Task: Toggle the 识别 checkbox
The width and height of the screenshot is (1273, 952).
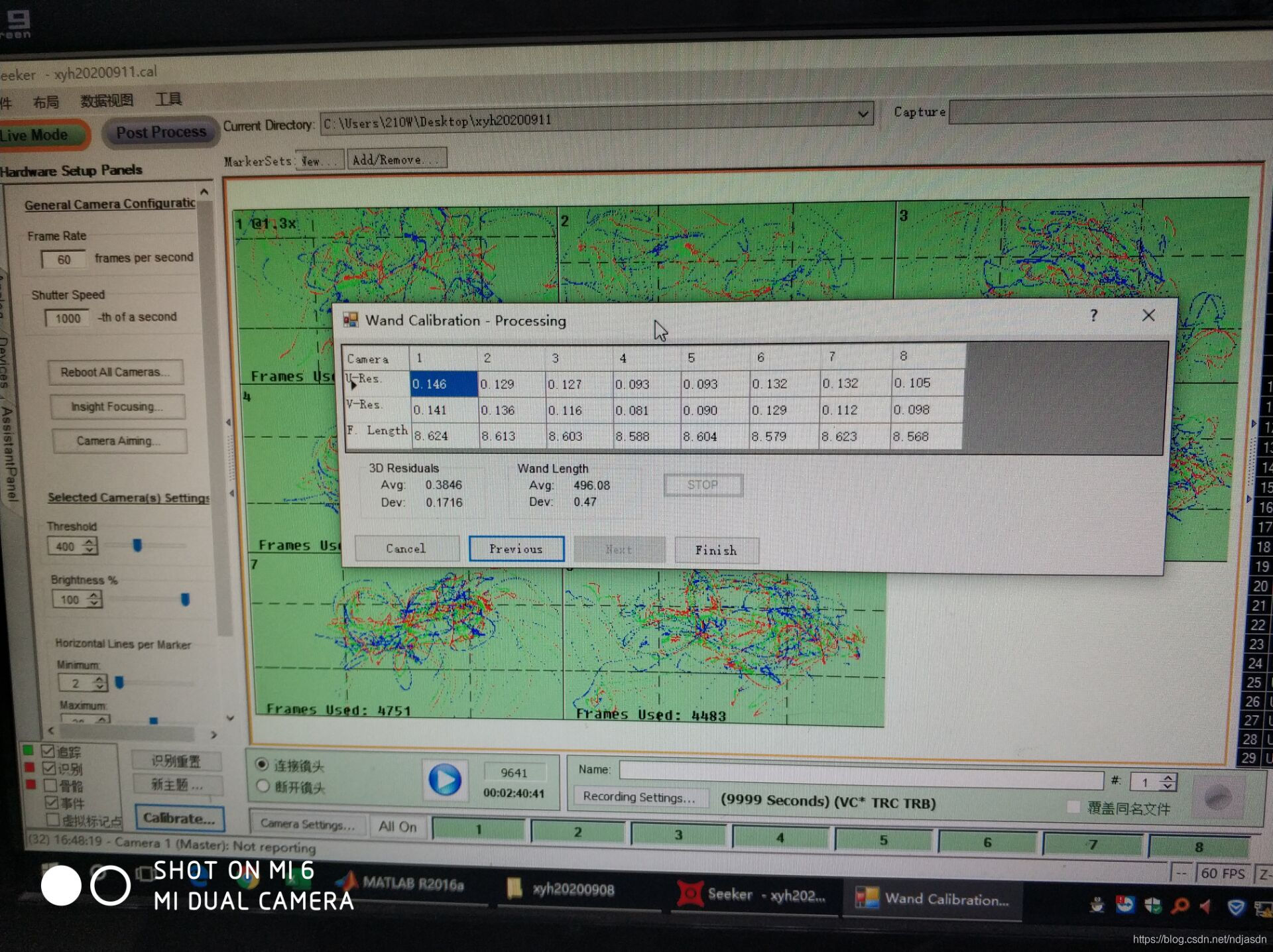Action: tap(48, 768)
